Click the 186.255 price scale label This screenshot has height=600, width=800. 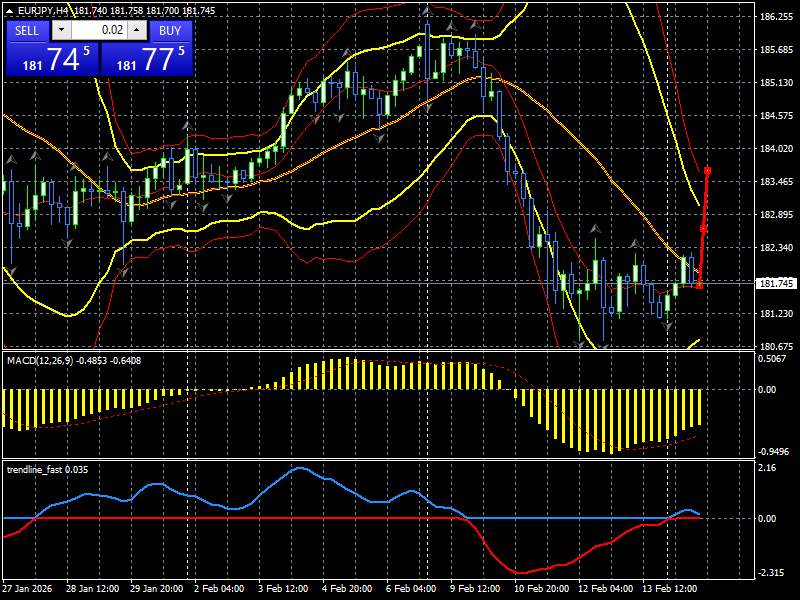(x=777, y=17)
